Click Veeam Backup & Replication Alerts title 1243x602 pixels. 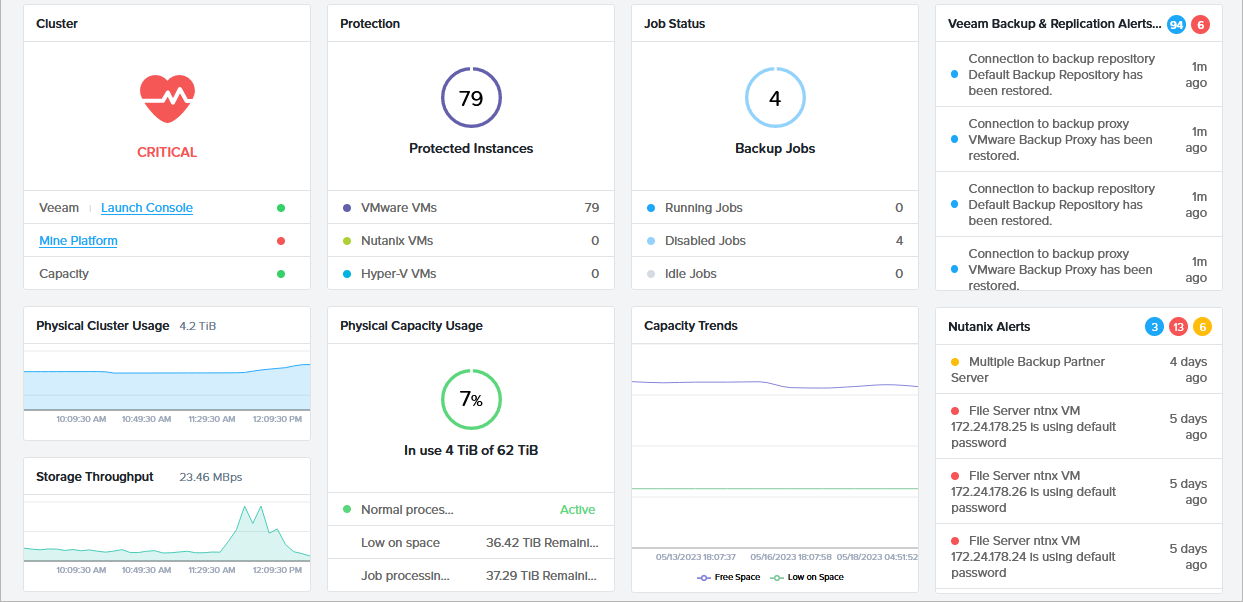(x=1054, y=24)
